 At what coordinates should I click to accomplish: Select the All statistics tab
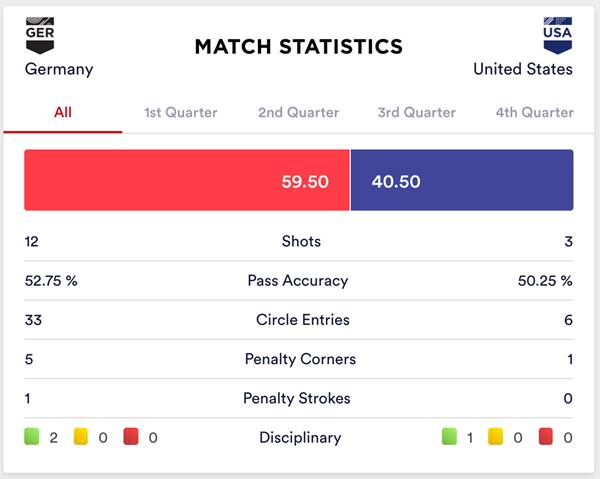63,112
